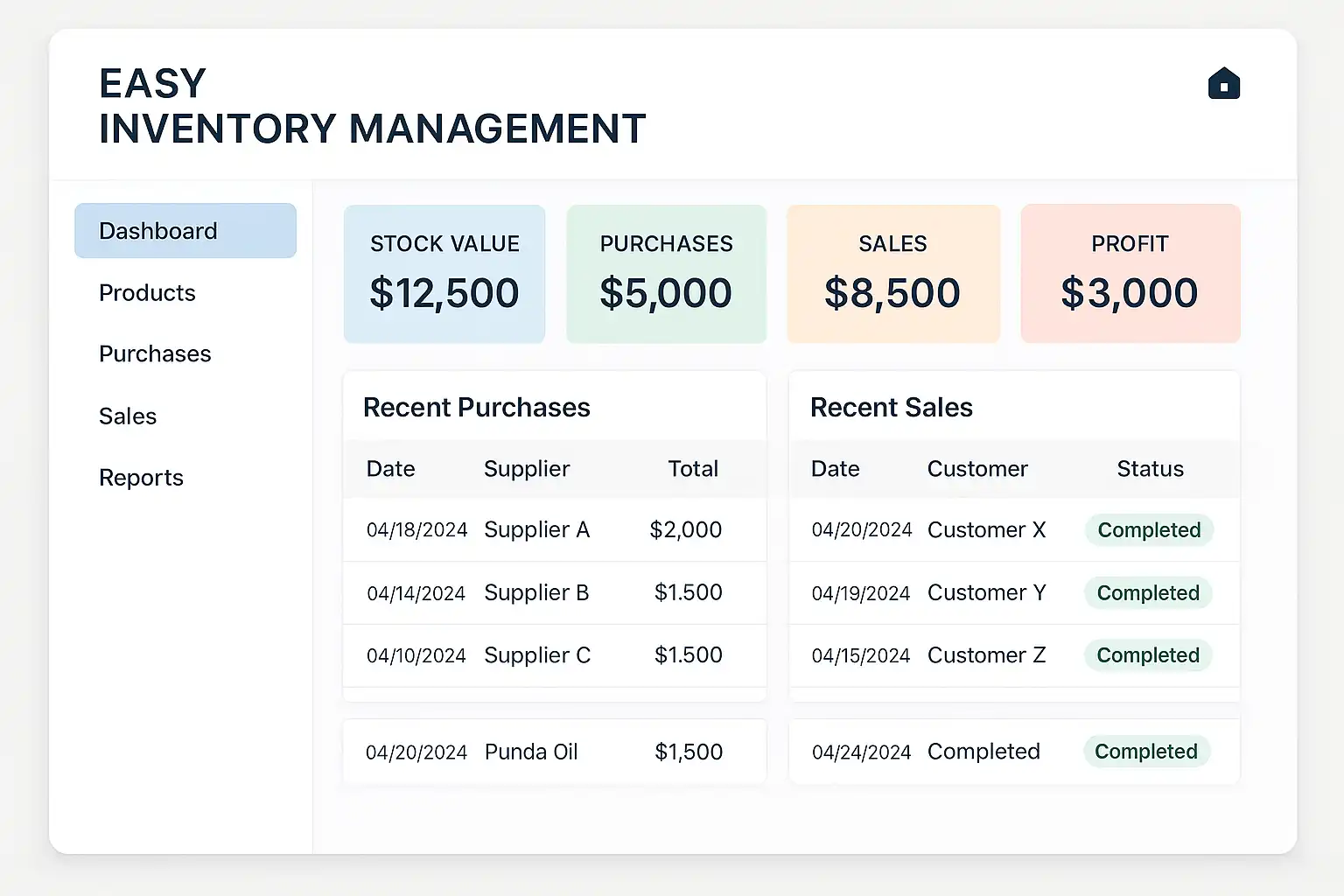Open the Purchases sidebar section
Screen dimensions: 1344x896
[155, 354]
